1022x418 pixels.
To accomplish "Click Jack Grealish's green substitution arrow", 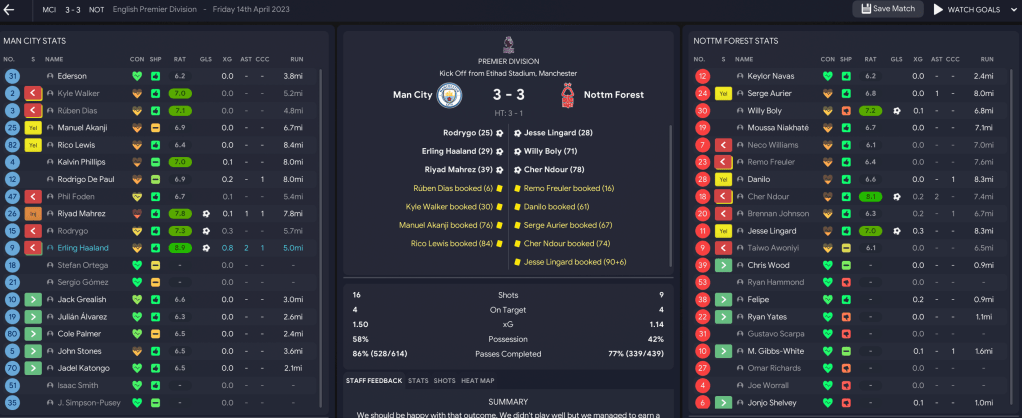I will click(x=33, y=299).
